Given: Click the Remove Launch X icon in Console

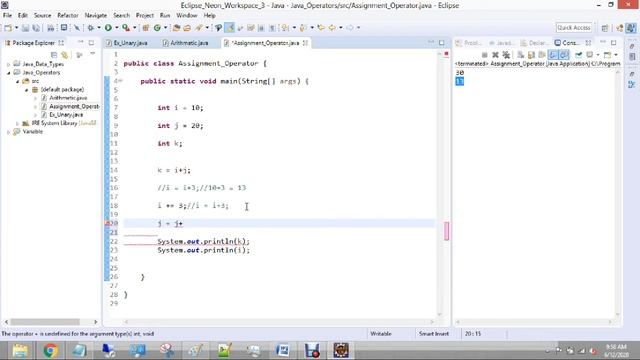Looking at the screenshot, I should pyautogui.click(x=496, y=55).
